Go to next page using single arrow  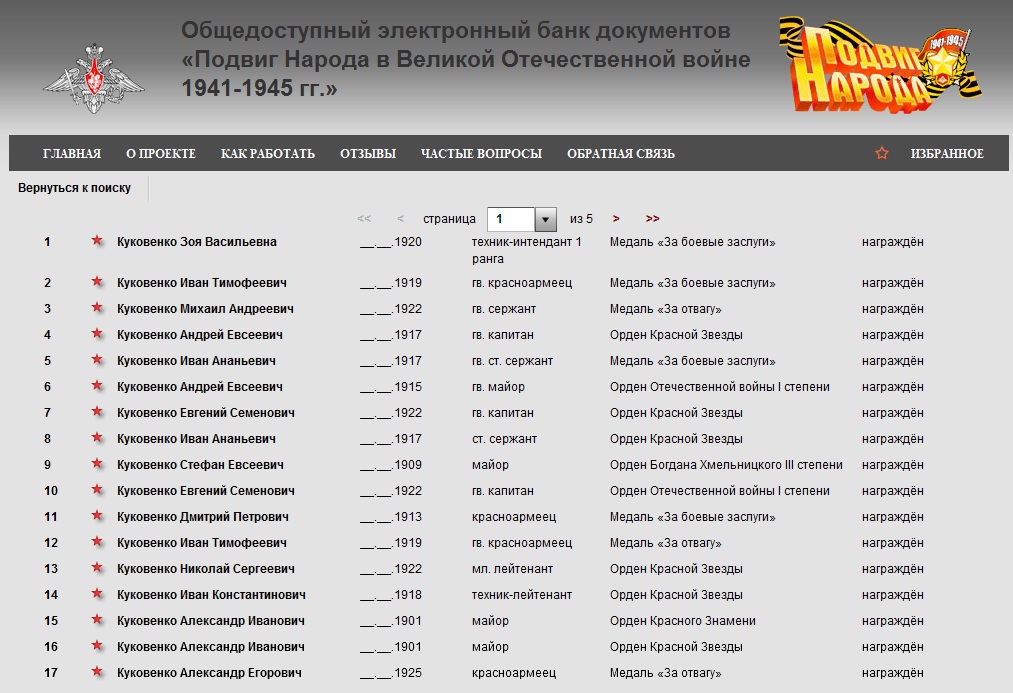pyautogui.click(x=616, y=219)
